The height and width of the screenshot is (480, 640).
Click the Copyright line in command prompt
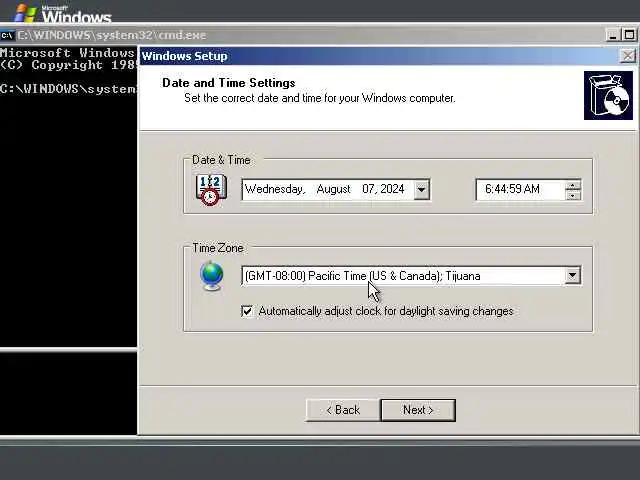pyautogui.click(x=68, y=65)
